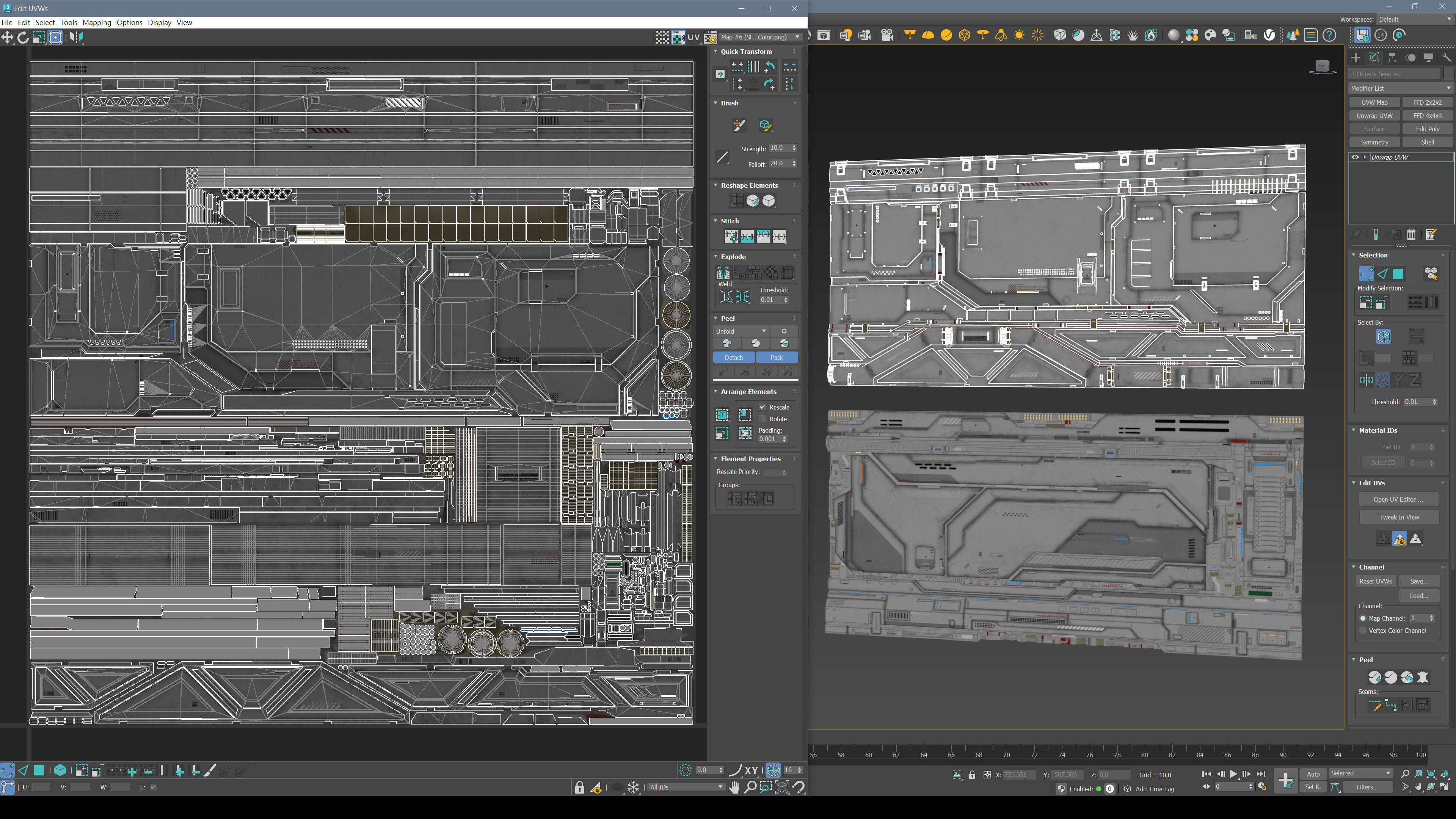Click the Pack button

pyautogui.click(x=777, y=357)
